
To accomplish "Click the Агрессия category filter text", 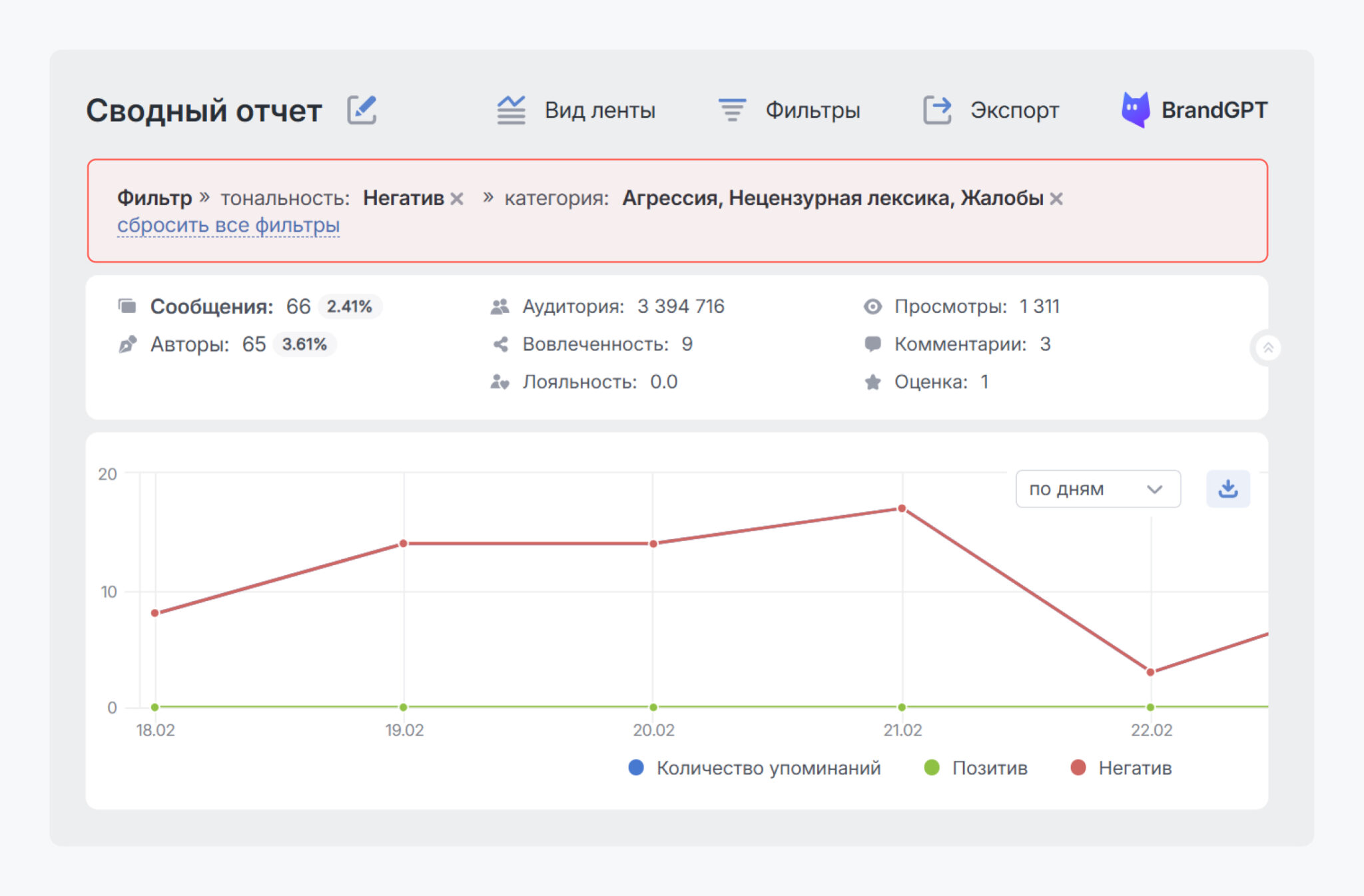I will point(670,198).
